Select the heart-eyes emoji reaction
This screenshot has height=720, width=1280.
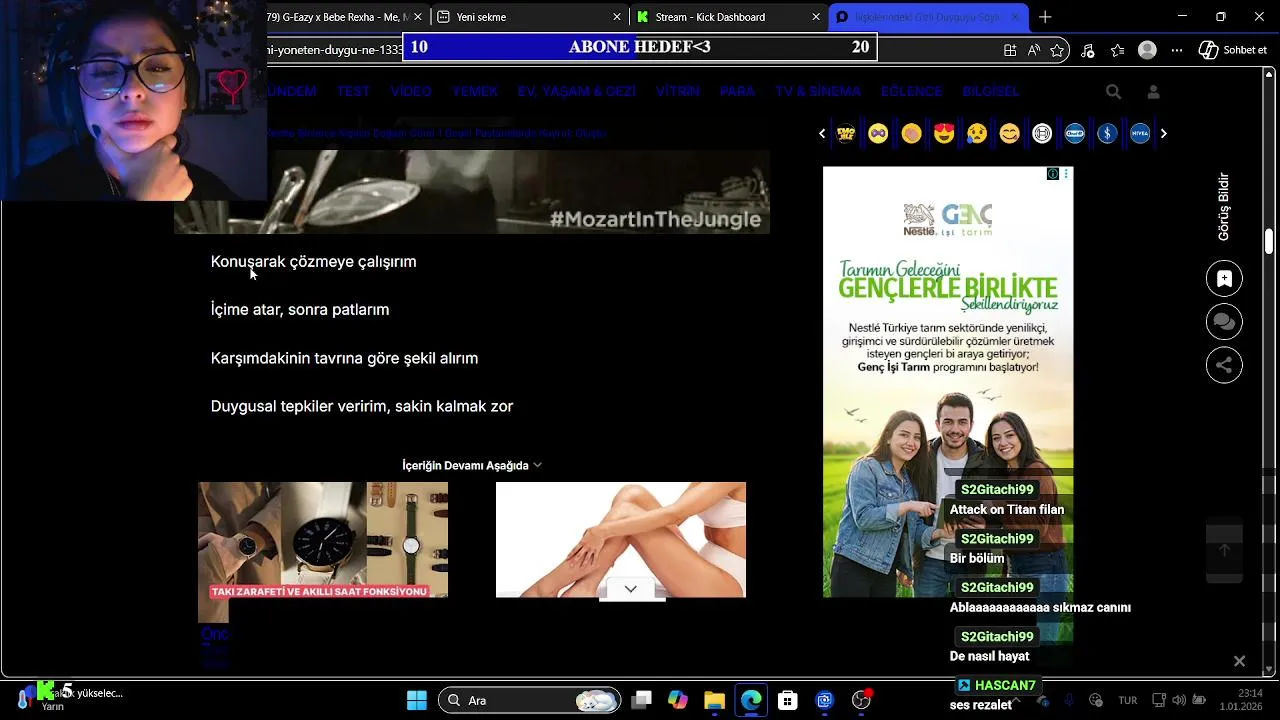pos(944,133)
